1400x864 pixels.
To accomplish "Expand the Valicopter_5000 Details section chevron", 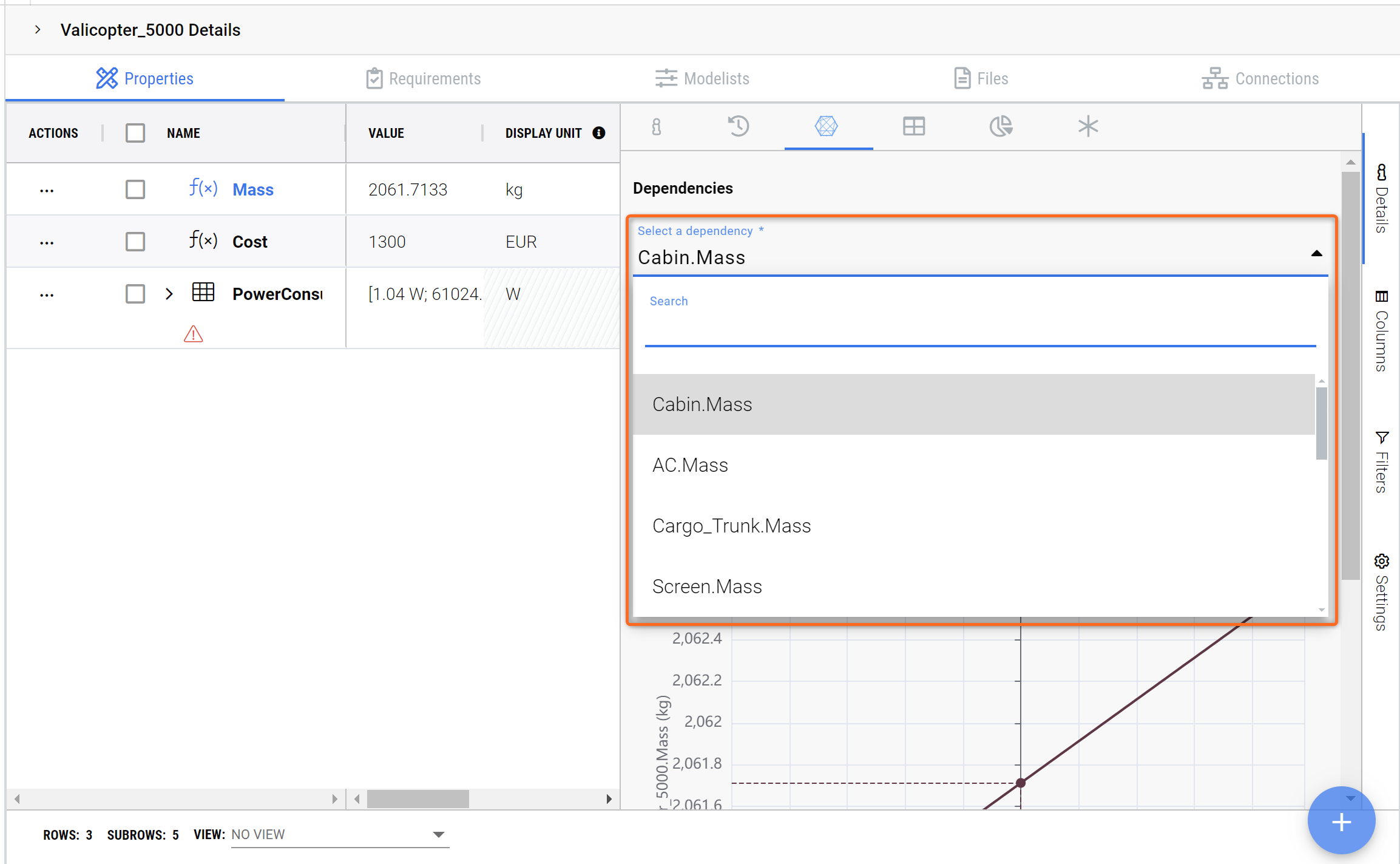I will [38, 30].
